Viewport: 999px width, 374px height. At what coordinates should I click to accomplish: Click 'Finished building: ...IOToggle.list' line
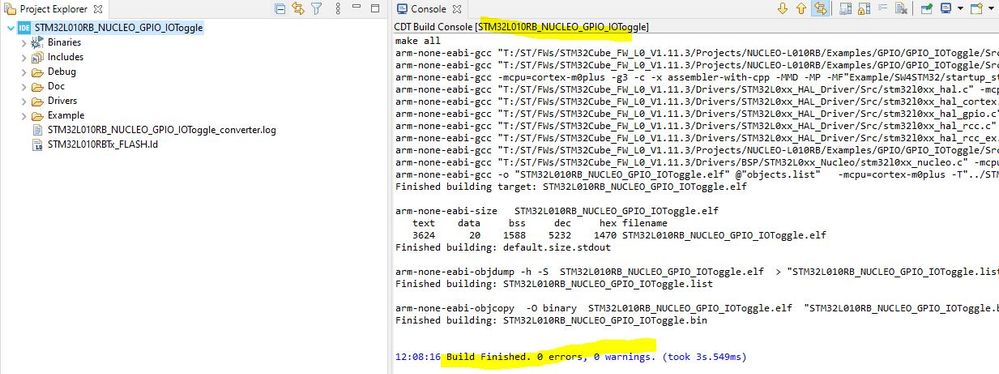[x=554, y=284]
